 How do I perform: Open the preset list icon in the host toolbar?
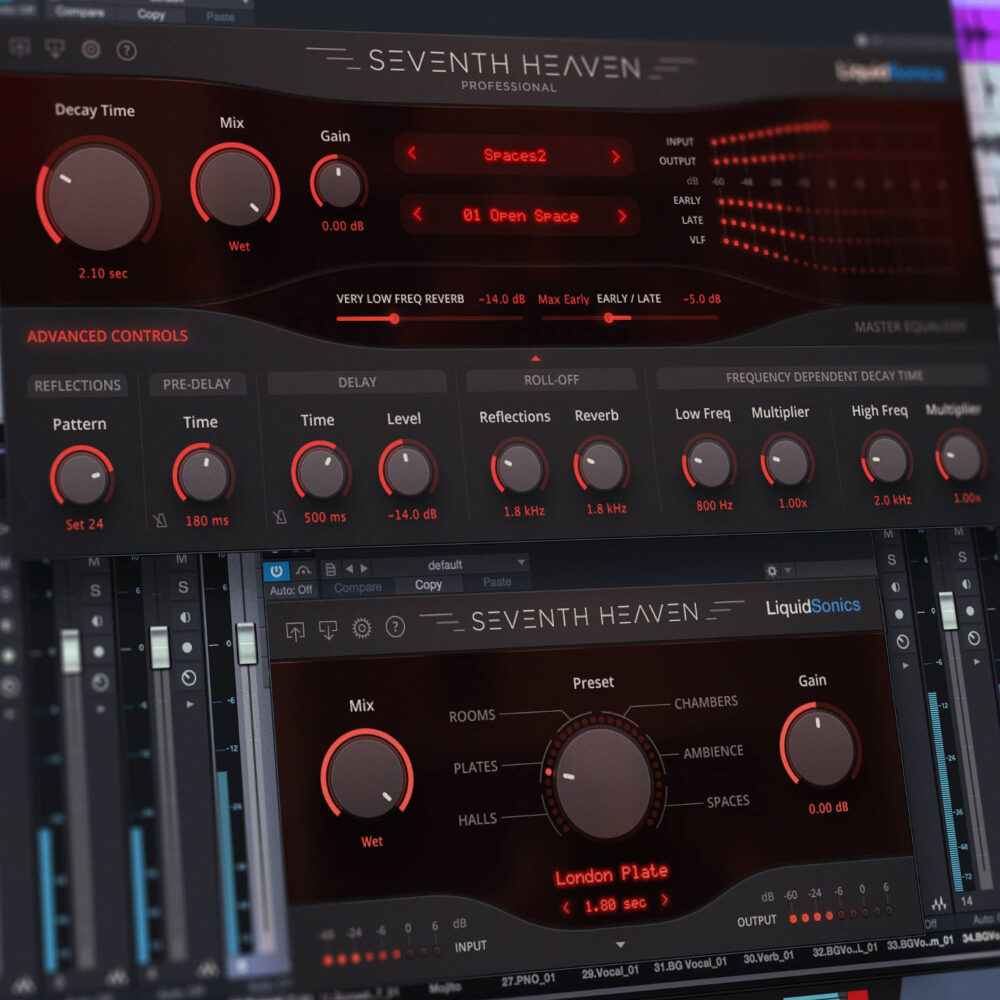click(331, 567)
